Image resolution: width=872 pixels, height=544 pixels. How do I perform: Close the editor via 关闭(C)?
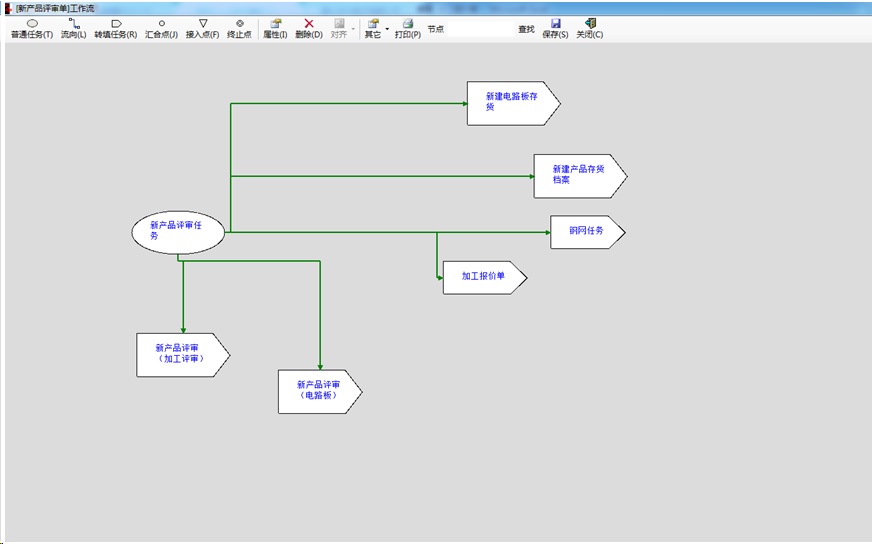590,28
